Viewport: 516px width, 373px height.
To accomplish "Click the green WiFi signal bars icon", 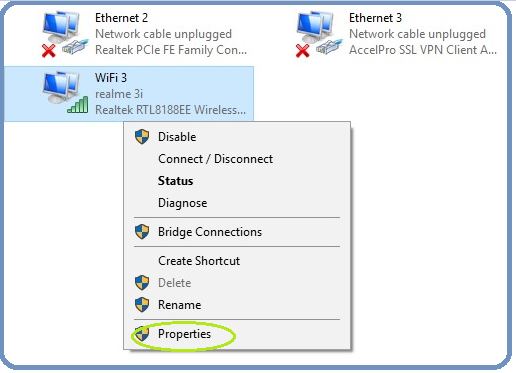I will 78,105.
